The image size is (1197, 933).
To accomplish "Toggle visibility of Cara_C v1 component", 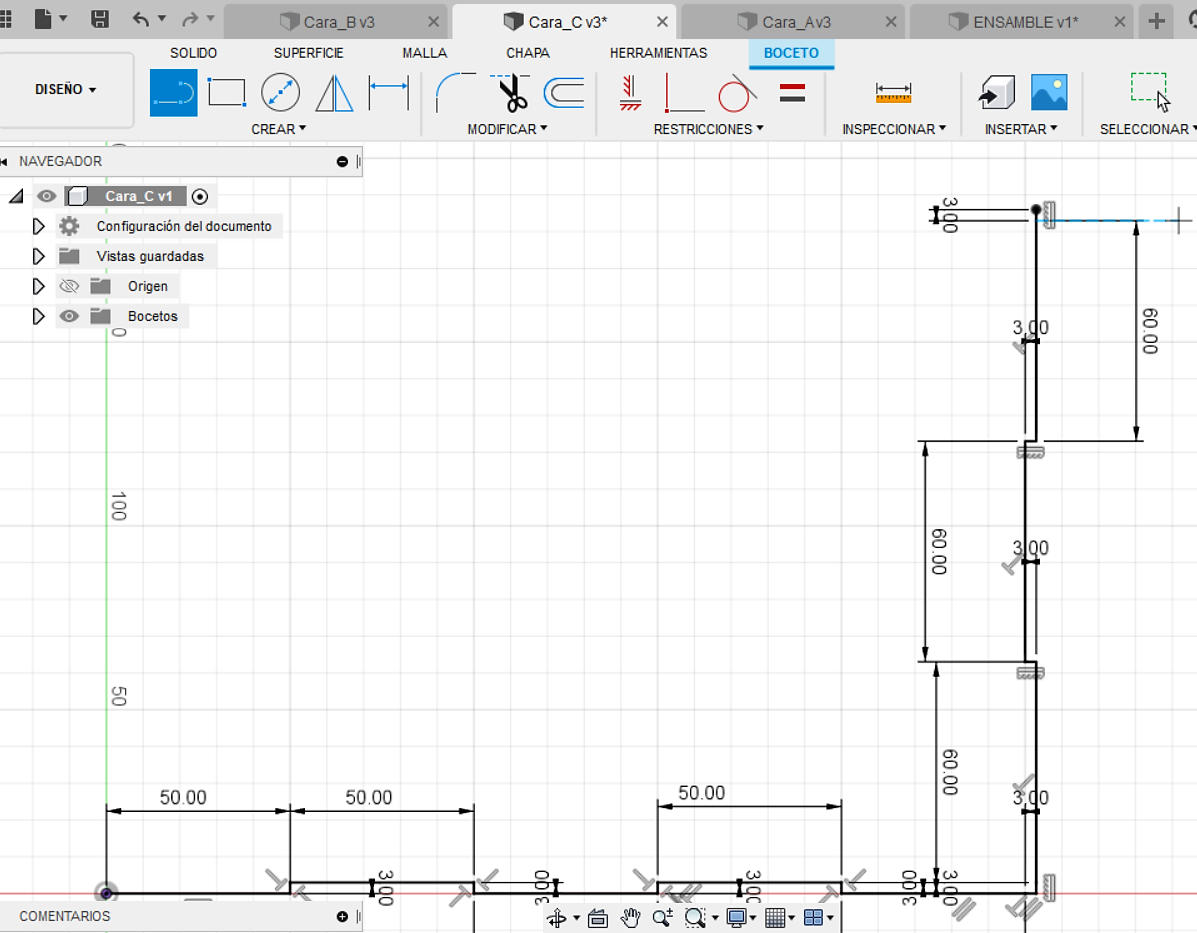I will pyautogui.click(x=47, y=196).
